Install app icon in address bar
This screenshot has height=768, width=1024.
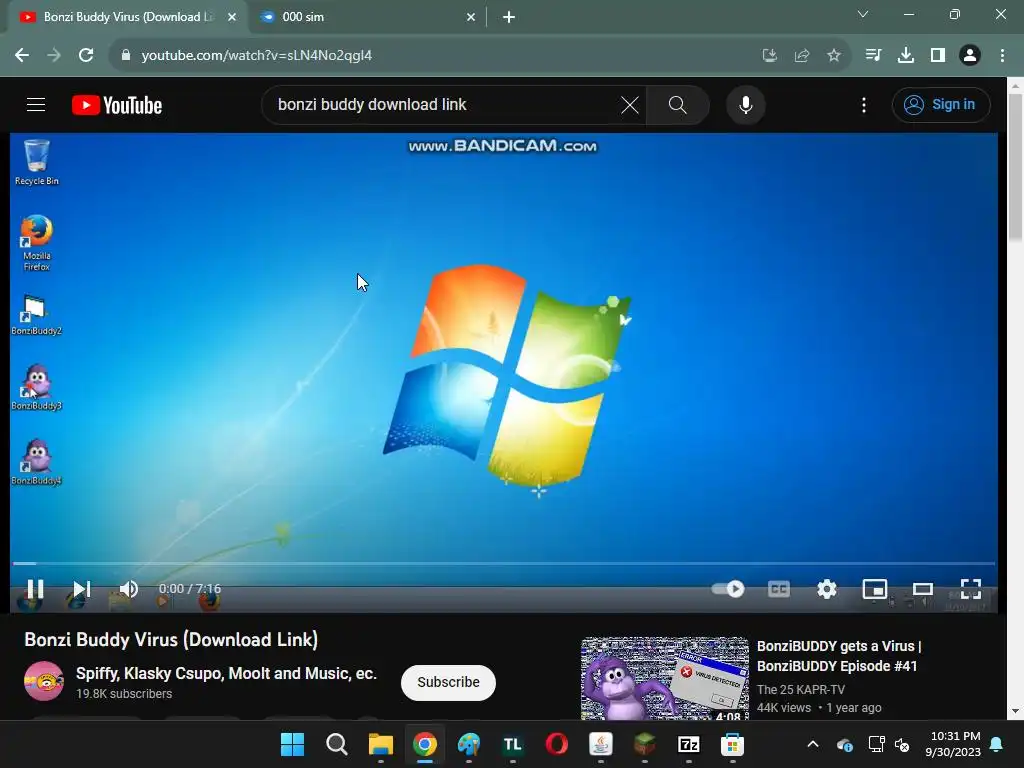click(770, 56)
